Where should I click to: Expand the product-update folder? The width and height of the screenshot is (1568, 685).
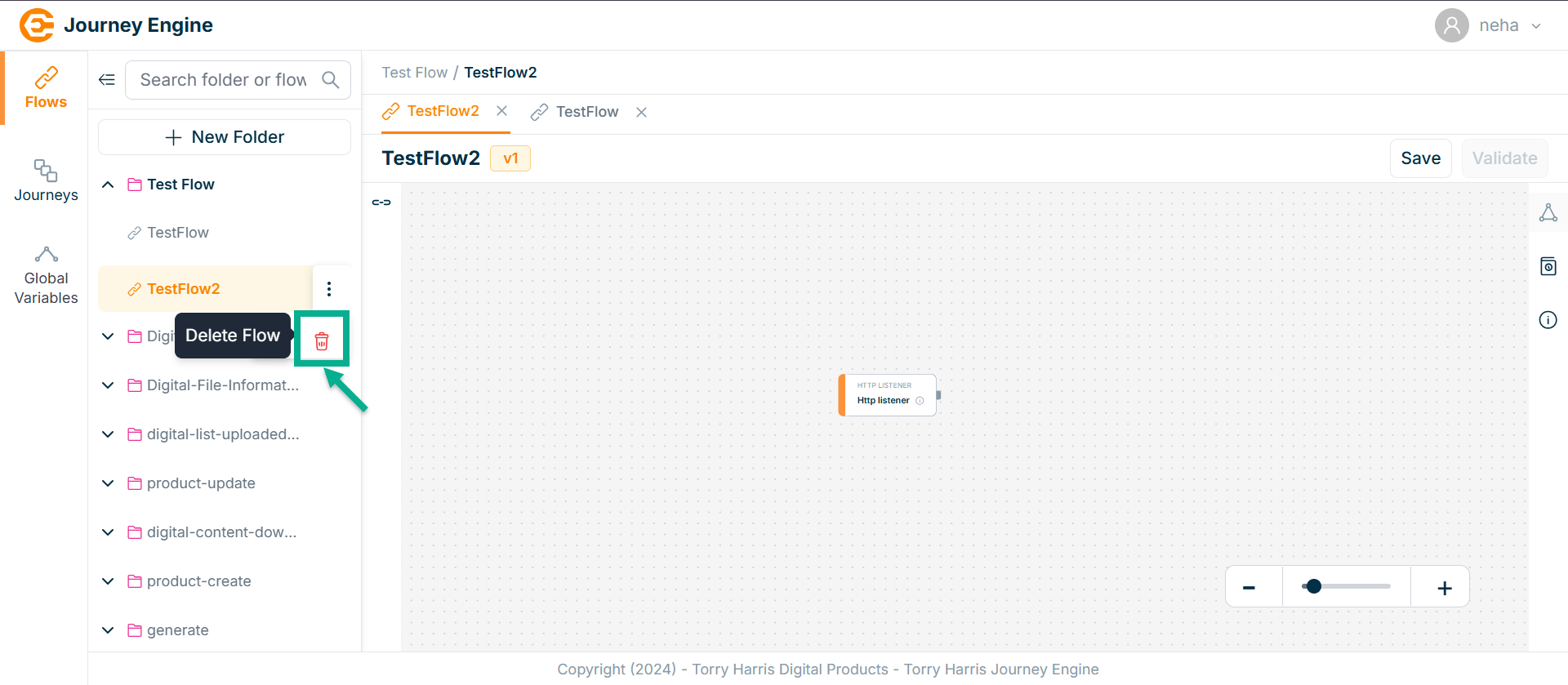click(108, 483)
